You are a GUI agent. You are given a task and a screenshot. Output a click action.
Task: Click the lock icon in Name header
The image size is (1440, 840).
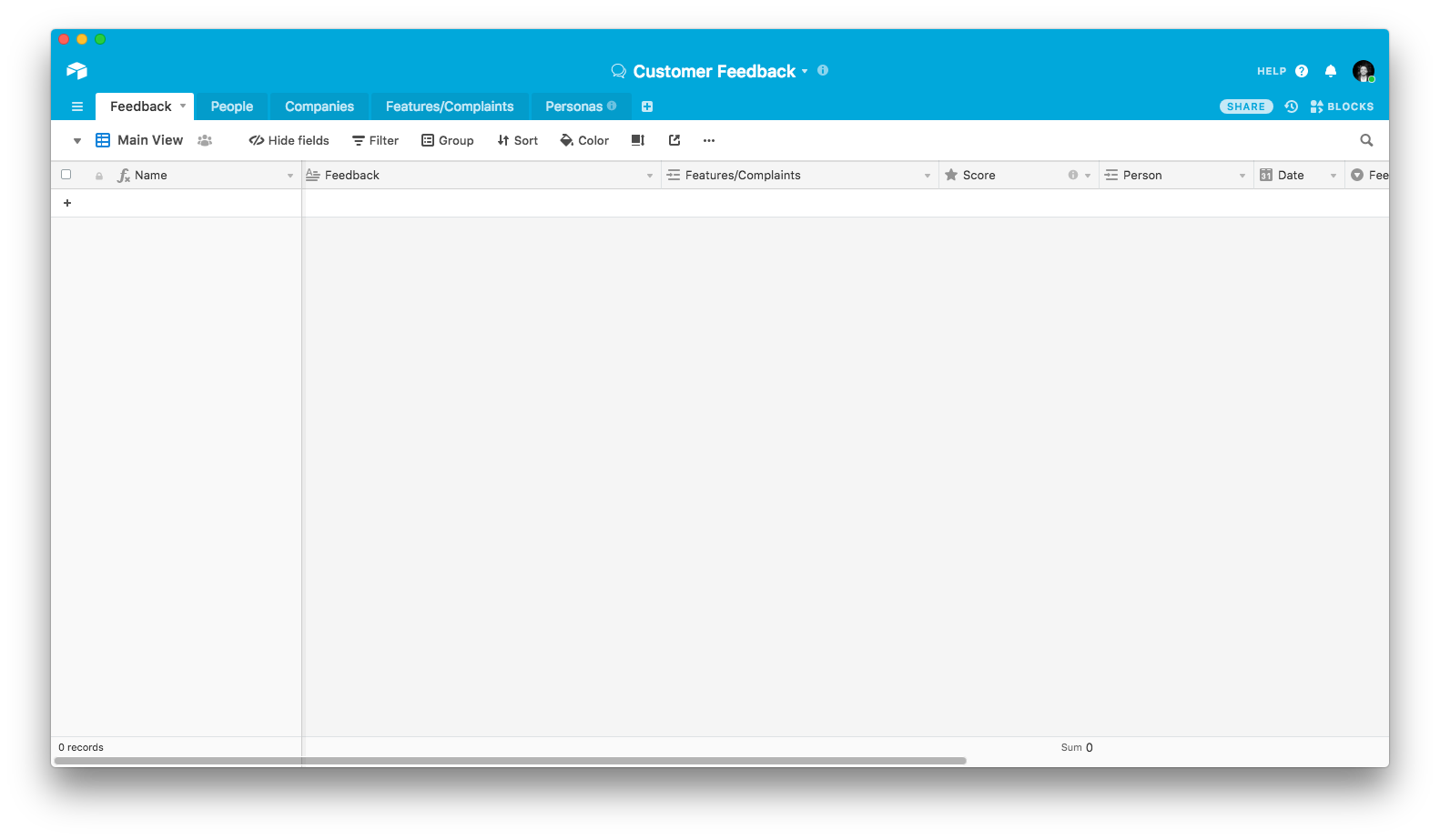coord(99,176)
